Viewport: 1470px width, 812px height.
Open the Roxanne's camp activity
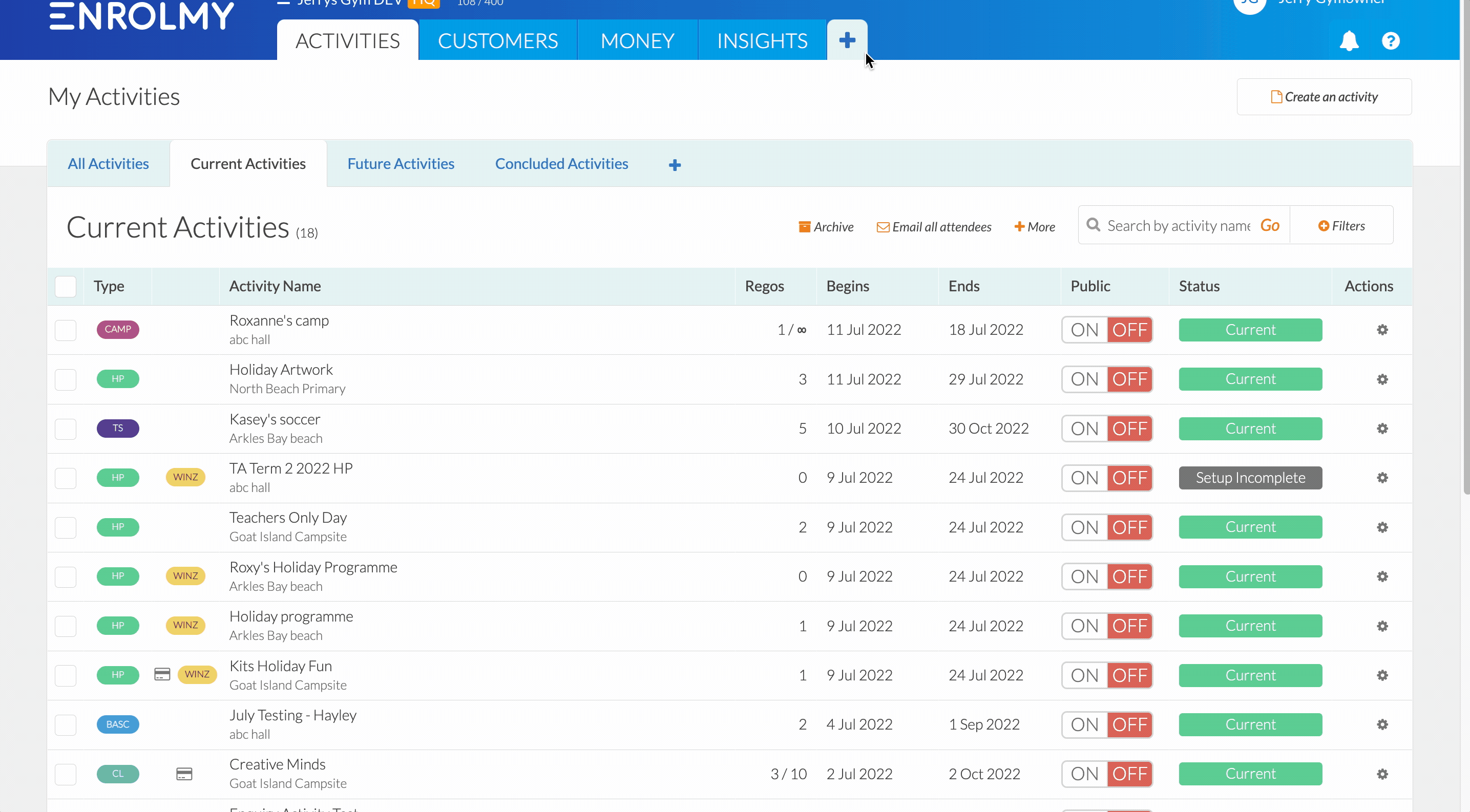point(279,320)
